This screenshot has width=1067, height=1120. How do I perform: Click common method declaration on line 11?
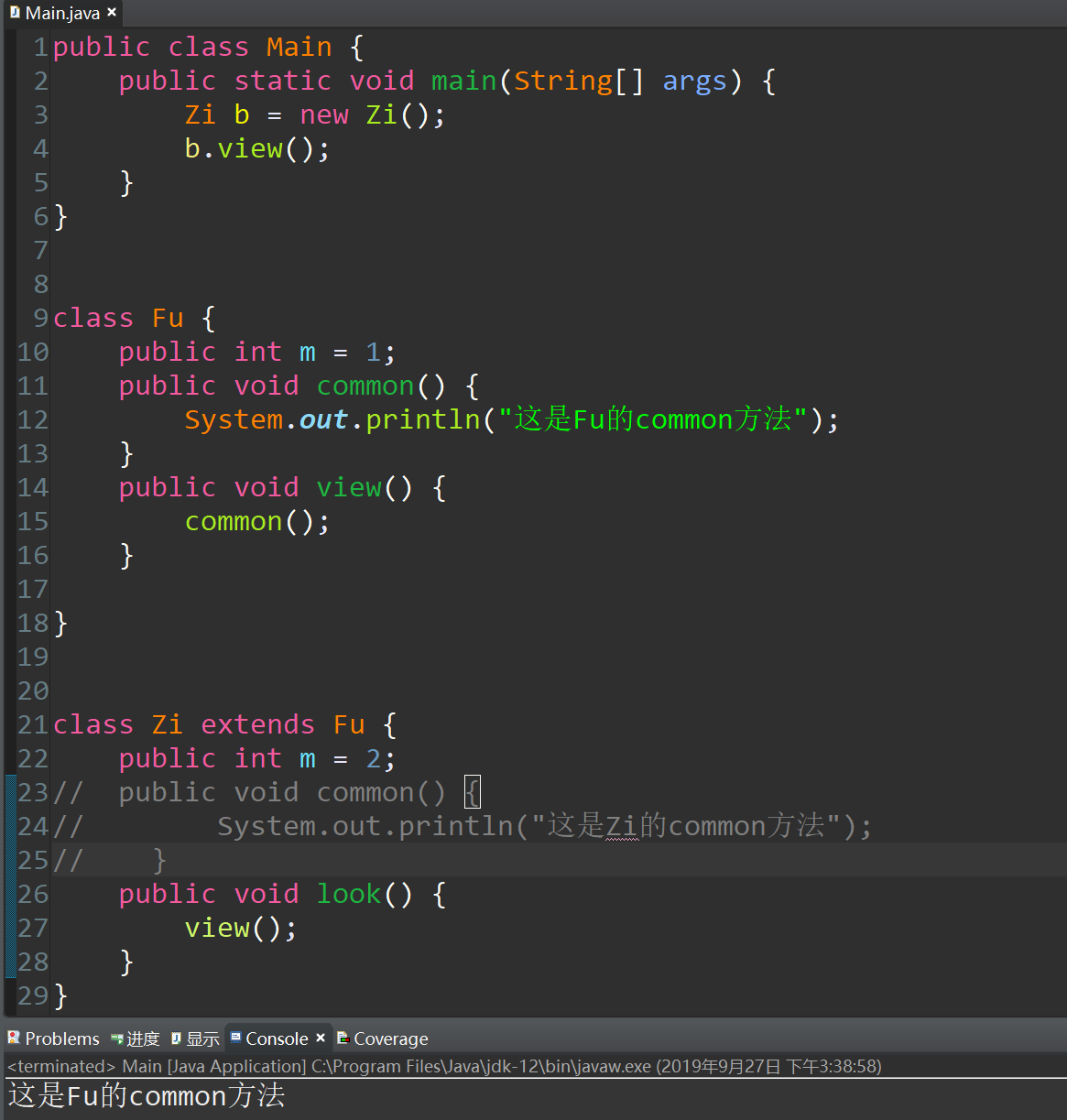coord(365,386)
